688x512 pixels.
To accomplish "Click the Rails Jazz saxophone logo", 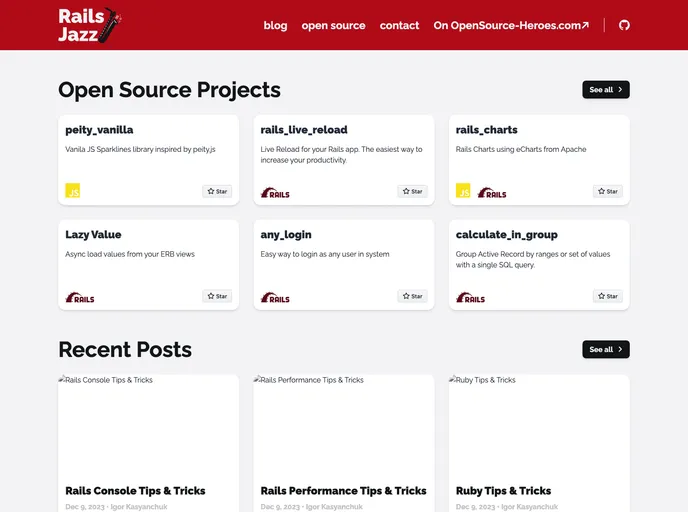I will click(90, 25).
